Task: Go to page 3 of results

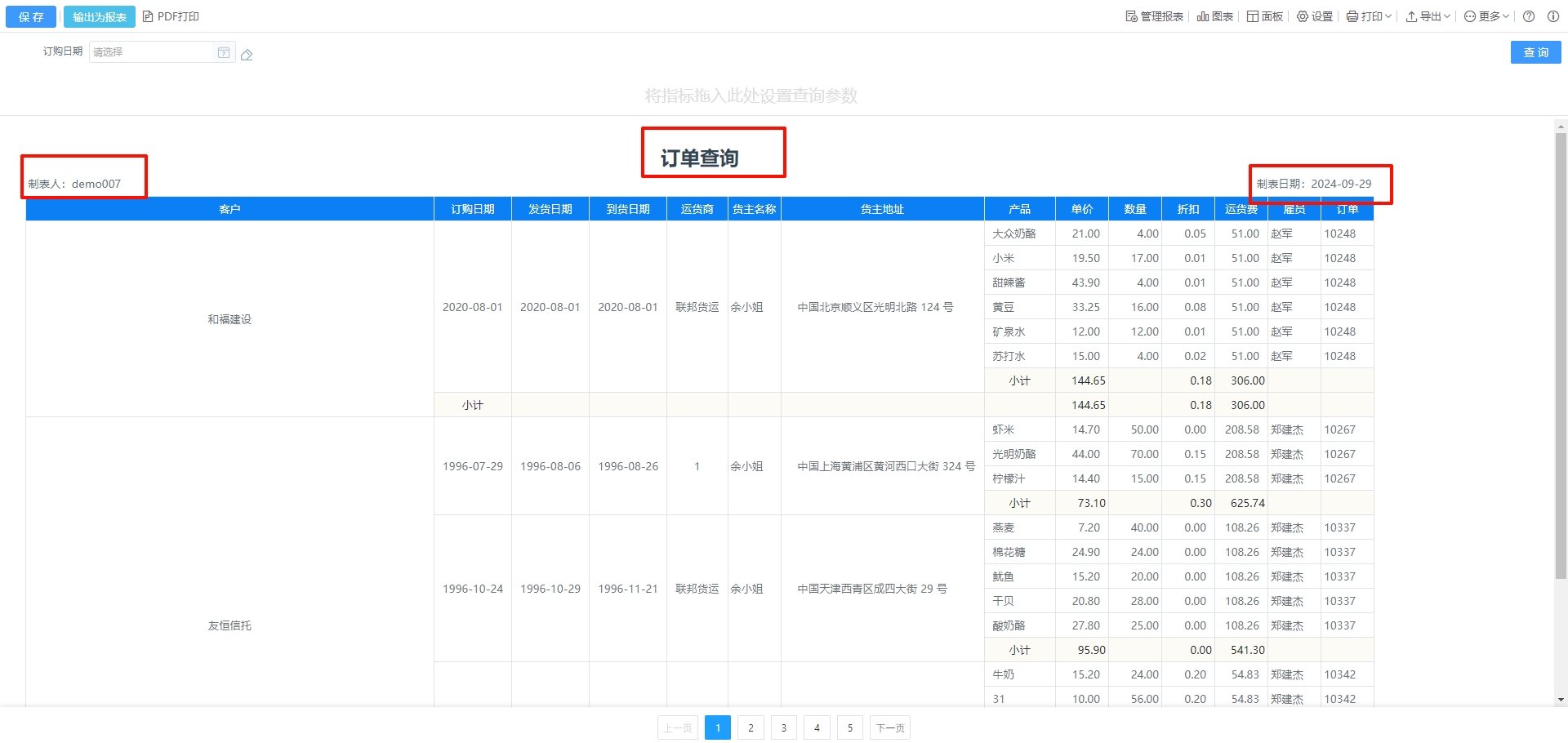Action: point(784,727)
